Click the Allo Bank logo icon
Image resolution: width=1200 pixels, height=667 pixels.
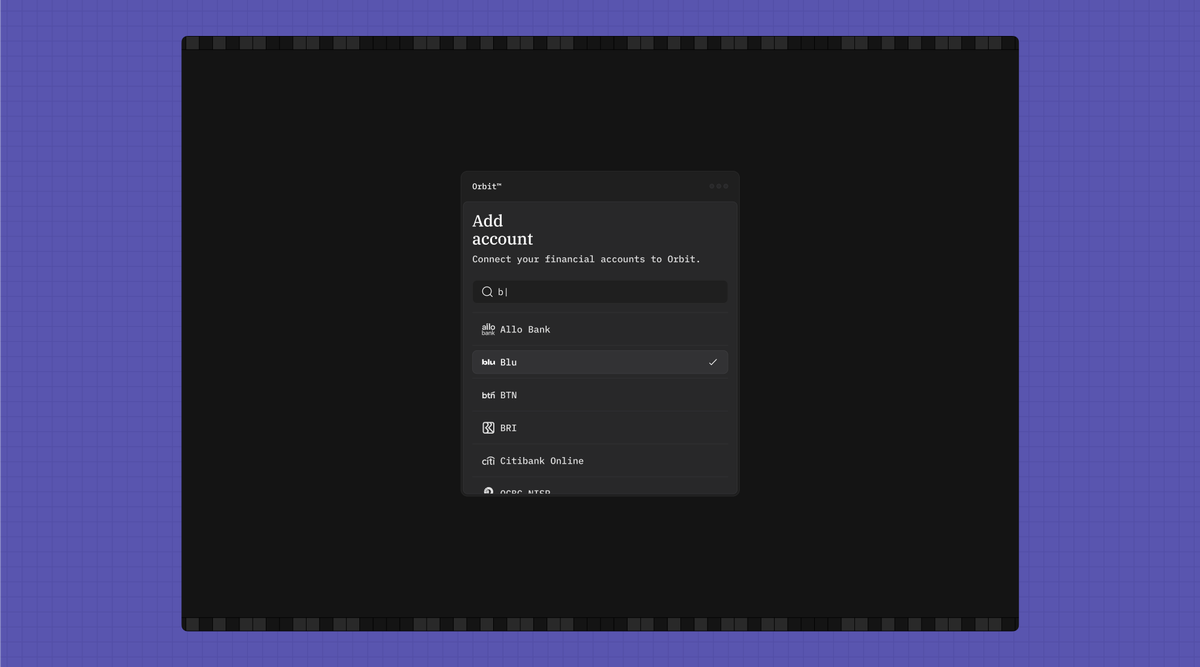point(488,329)
